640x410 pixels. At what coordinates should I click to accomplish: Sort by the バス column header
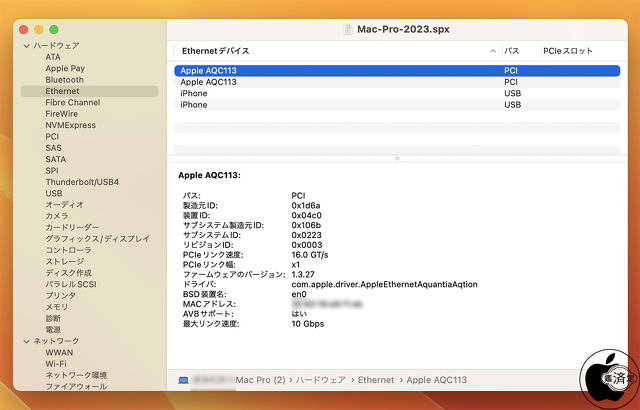pos(511,51)
